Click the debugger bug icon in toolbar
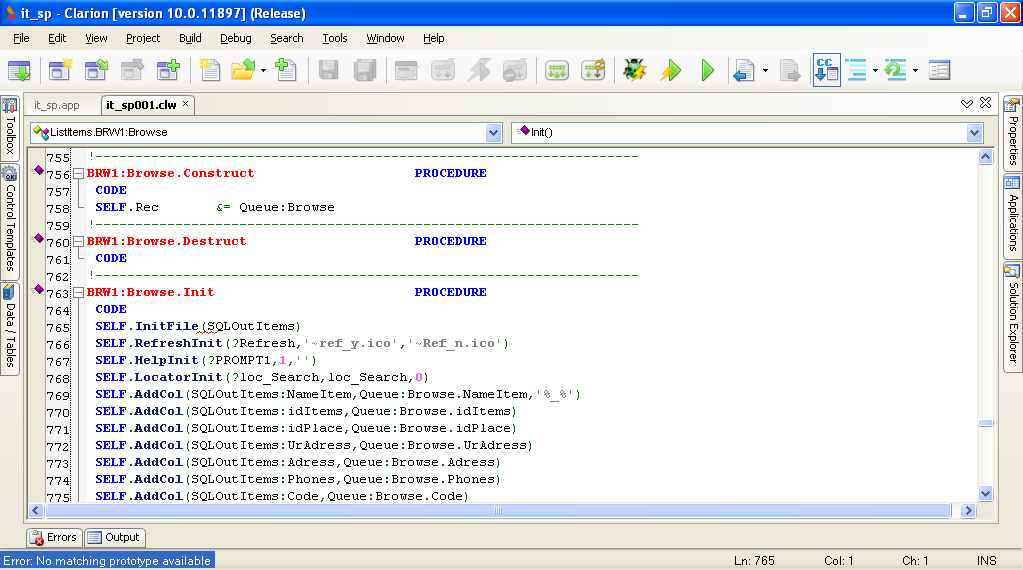 [634, 70]
